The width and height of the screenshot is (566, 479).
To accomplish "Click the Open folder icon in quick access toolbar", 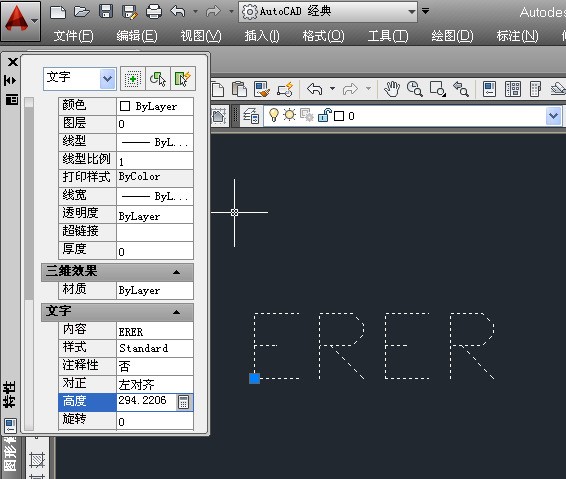I will pos(82,12).
